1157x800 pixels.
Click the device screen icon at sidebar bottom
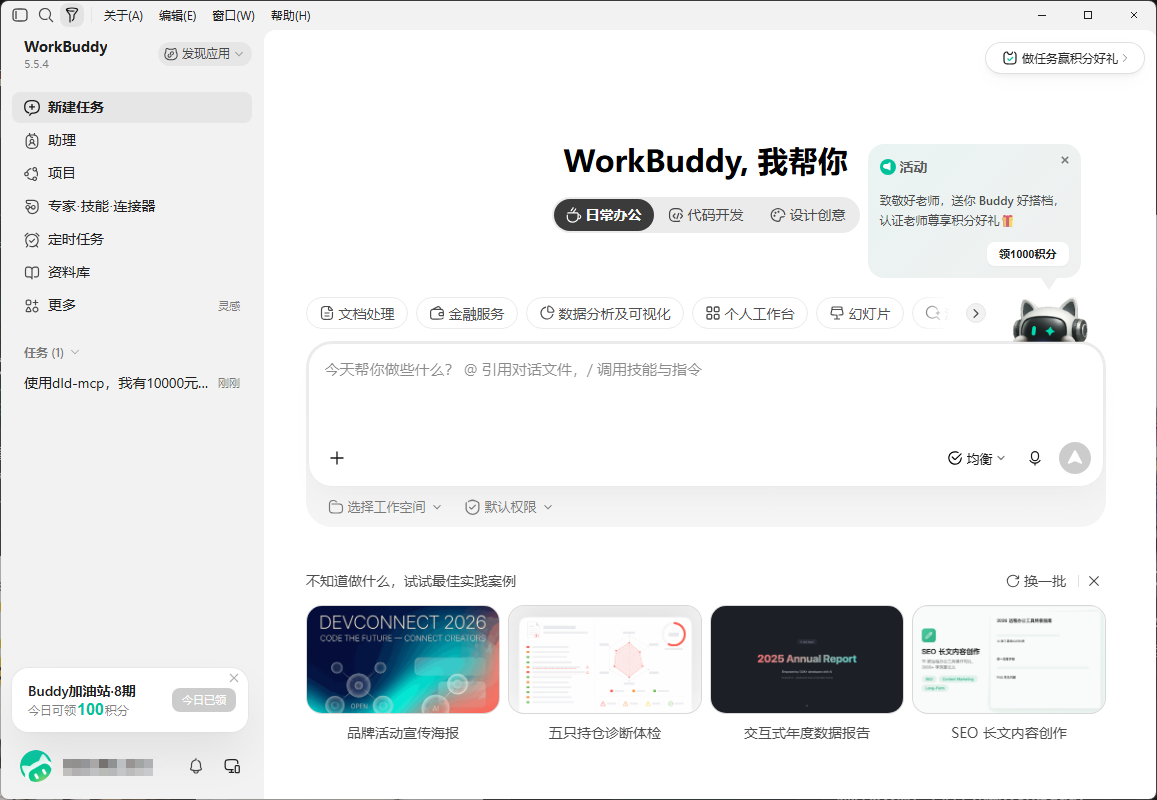[232, 766]
